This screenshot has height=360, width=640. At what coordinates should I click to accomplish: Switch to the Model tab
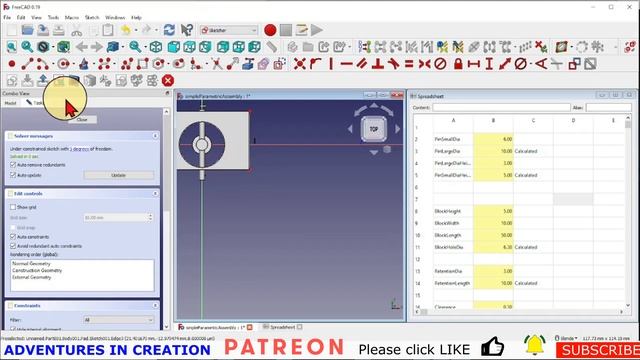pos(11,103)
